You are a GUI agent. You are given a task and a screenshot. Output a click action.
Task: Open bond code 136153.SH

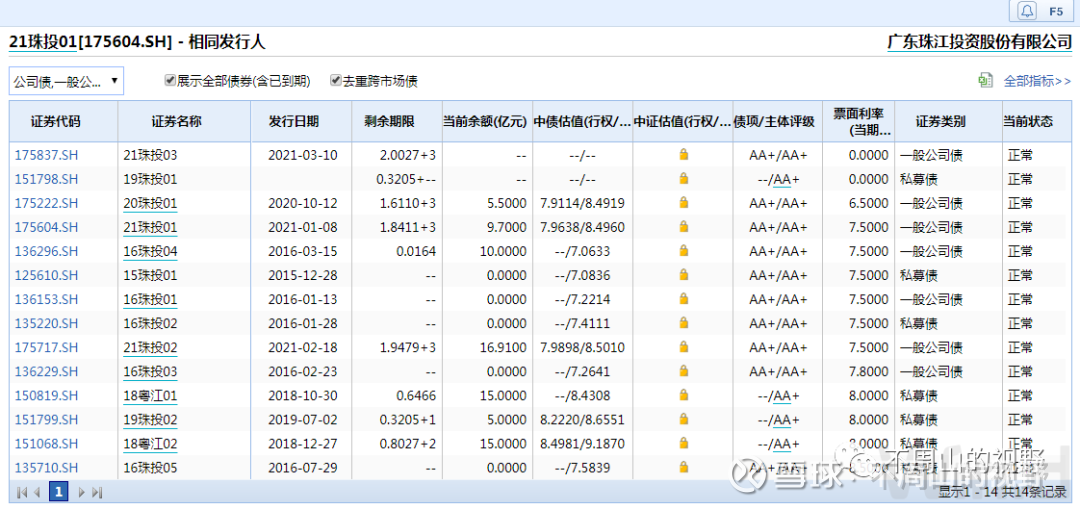[x=46, y=300]
